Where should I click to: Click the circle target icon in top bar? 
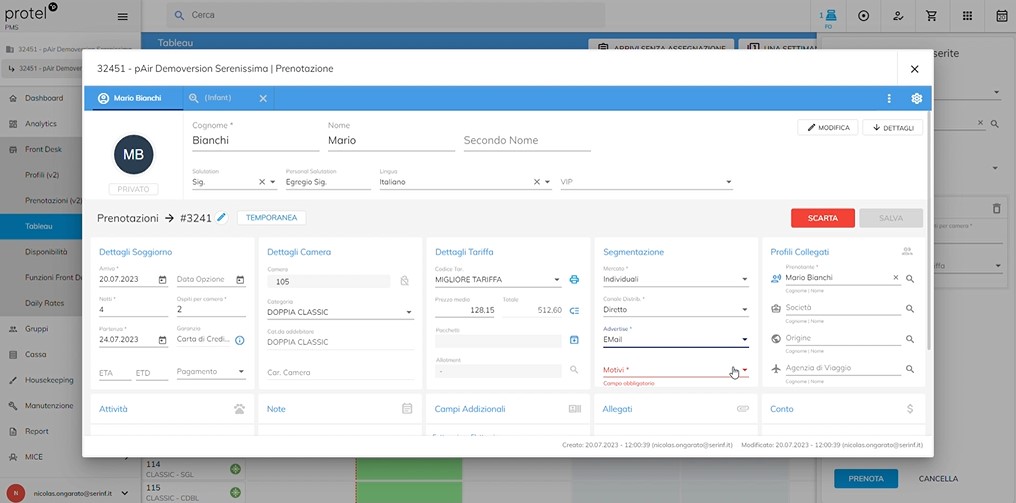[x=863, y=16]
